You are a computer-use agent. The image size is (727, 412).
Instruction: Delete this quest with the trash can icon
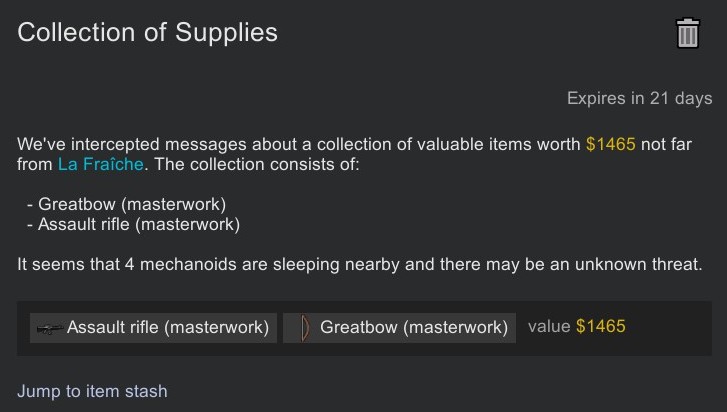click(688, 33)
